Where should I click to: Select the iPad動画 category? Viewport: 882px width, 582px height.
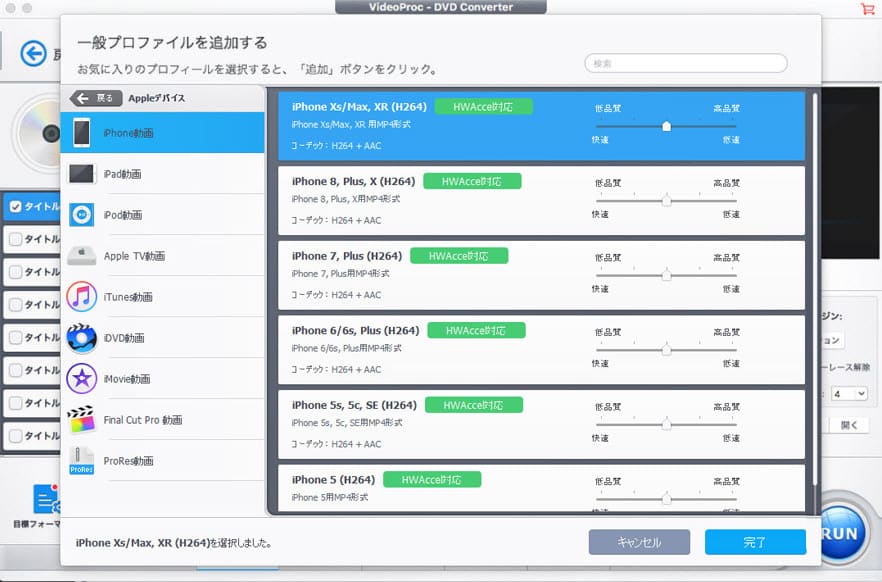tap(163, 174)
